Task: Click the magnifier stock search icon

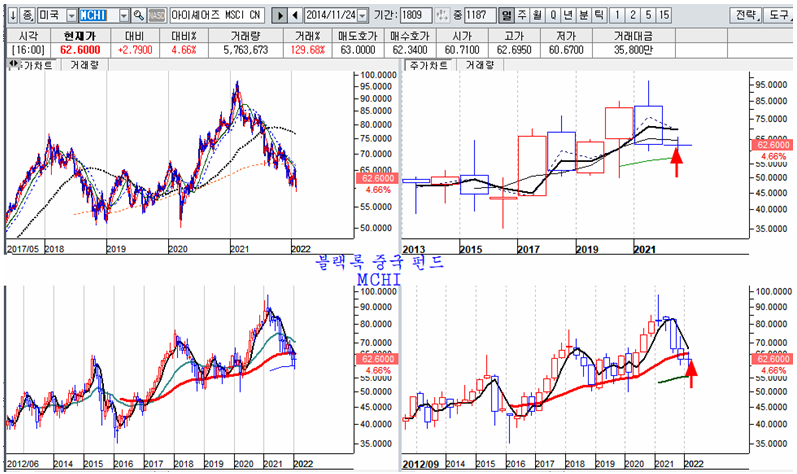Action: 139,16
